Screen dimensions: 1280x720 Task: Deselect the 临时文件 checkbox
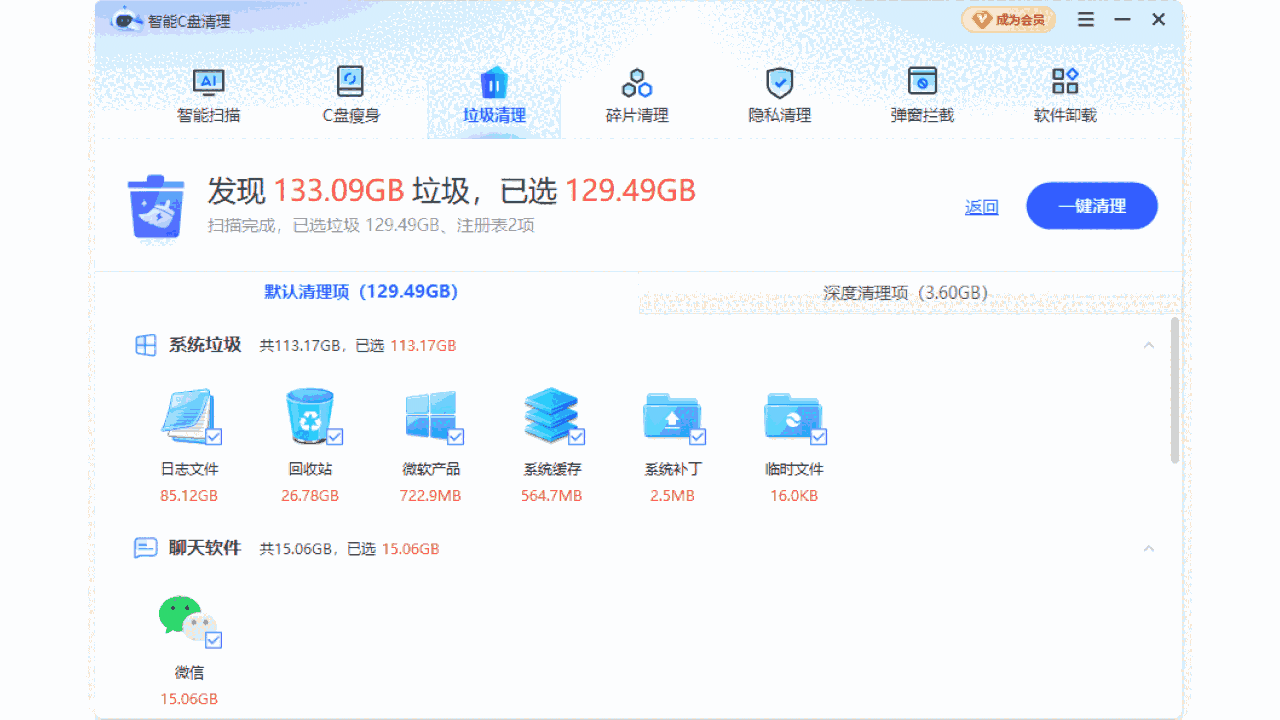(x=819, y=437)
